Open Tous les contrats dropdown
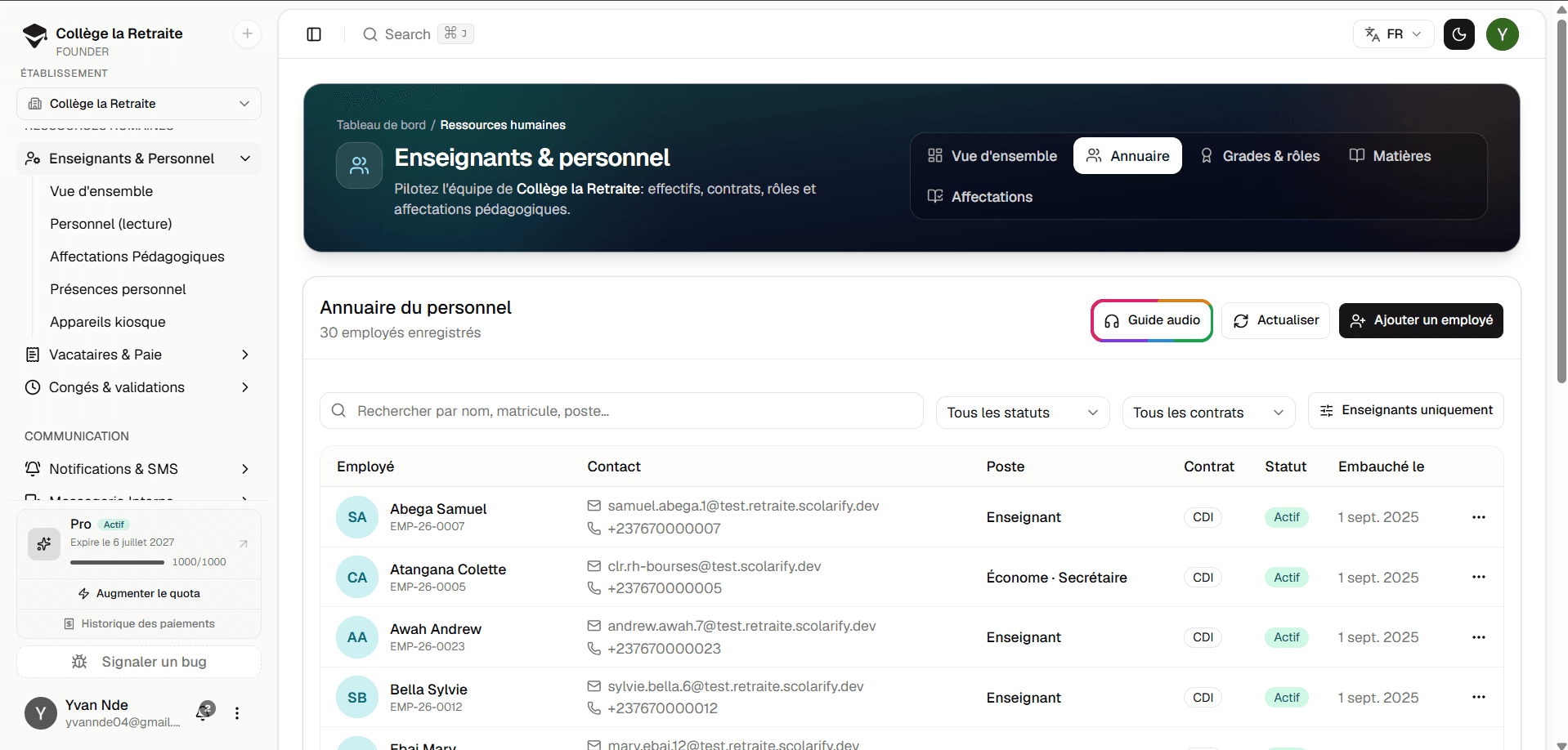Screen dimensions: 1568x750 point(1208,413)
